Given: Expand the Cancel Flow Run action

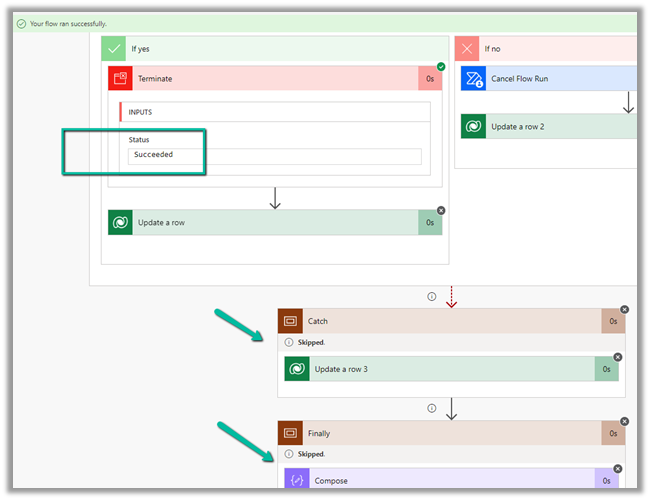Looking at the screenshot, I should pos(549,78).
